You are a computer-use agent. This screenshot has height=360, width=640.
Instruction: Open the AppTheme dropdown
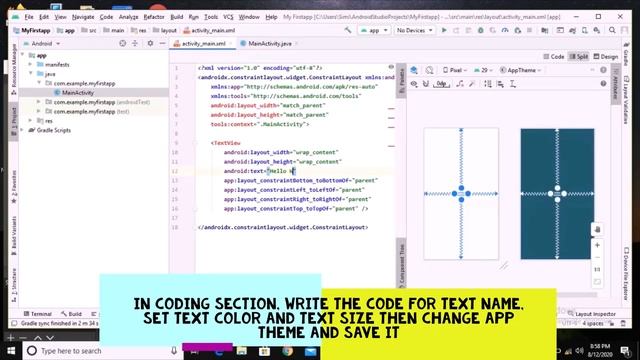[x=520, y=70]
